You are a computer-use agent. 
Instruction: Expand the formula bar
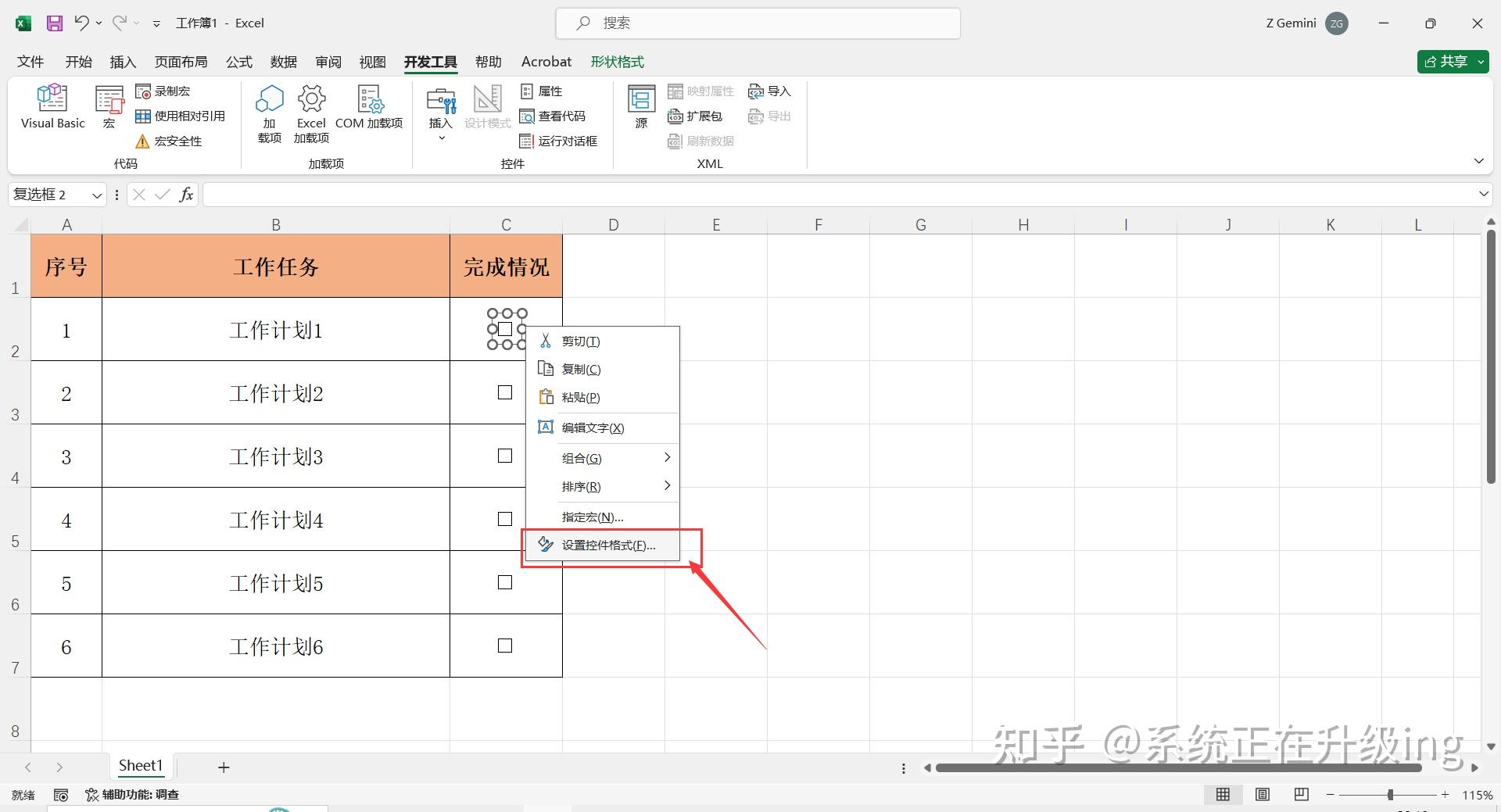point(1483,194)
